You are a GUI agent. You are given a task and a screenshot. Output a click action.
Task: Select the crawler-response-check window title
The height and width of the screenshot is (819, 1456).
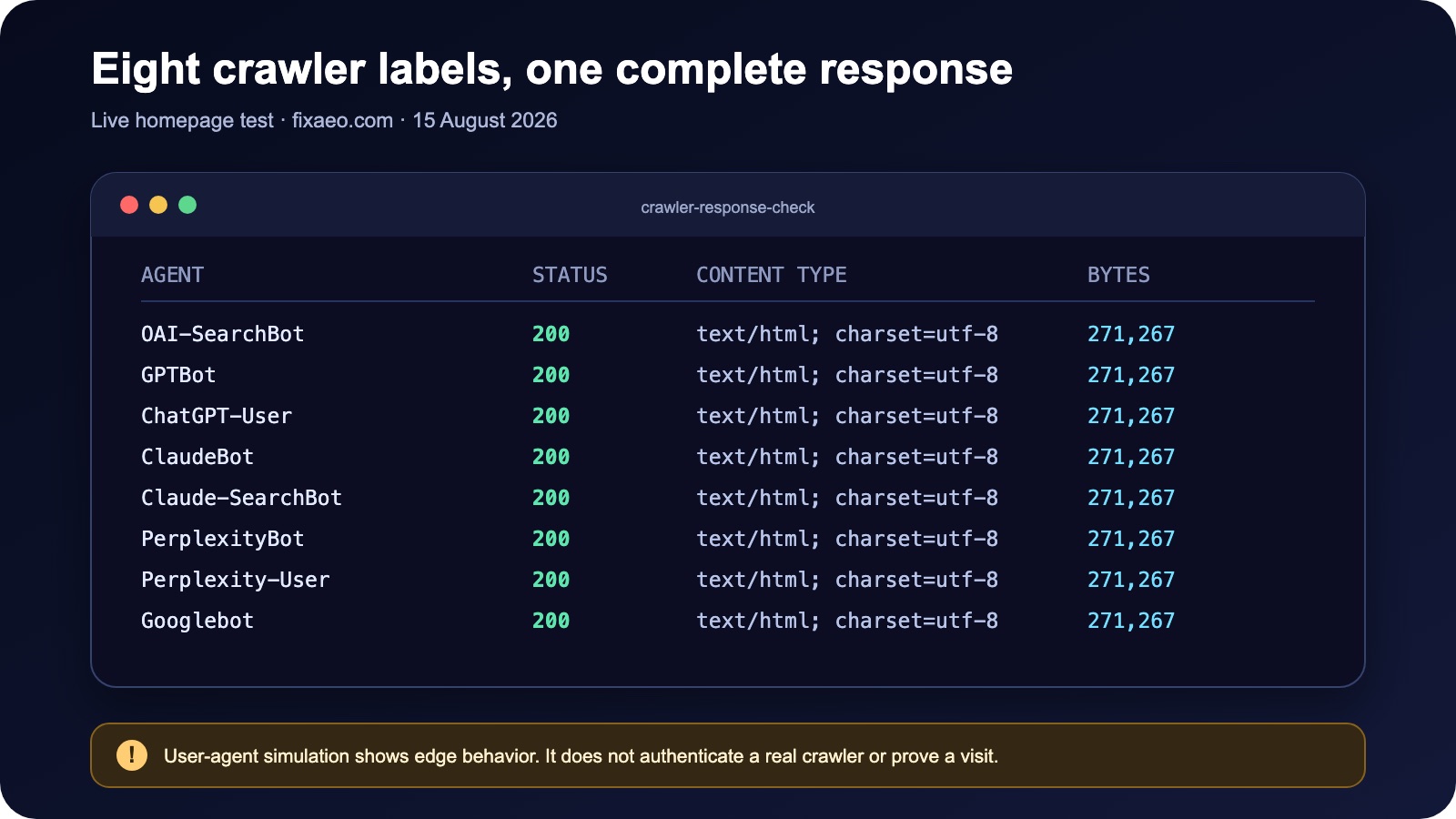point(728,207)
